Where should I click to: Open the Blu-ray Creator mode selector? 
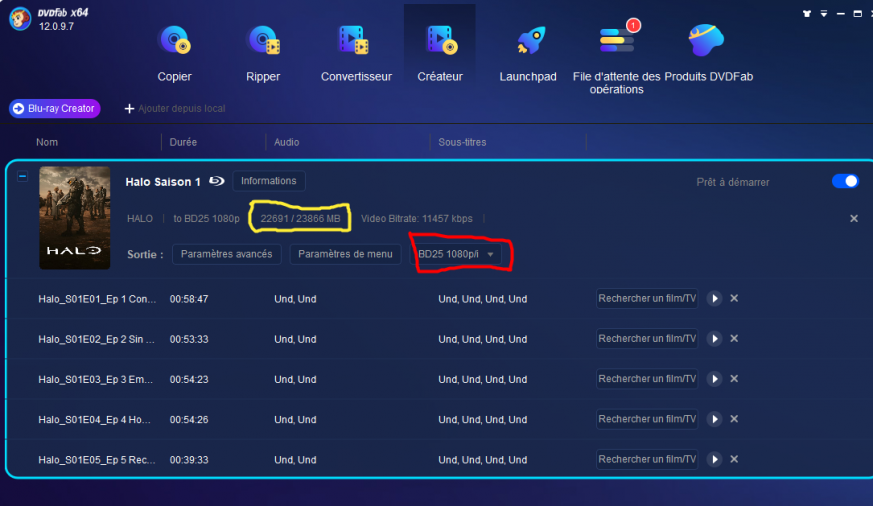click(55, 108)
